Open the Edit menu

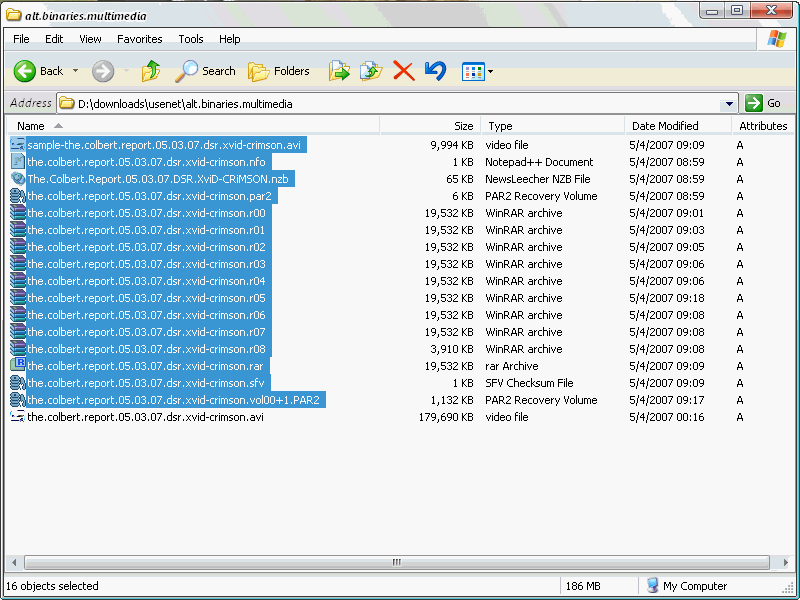[54, 39]
